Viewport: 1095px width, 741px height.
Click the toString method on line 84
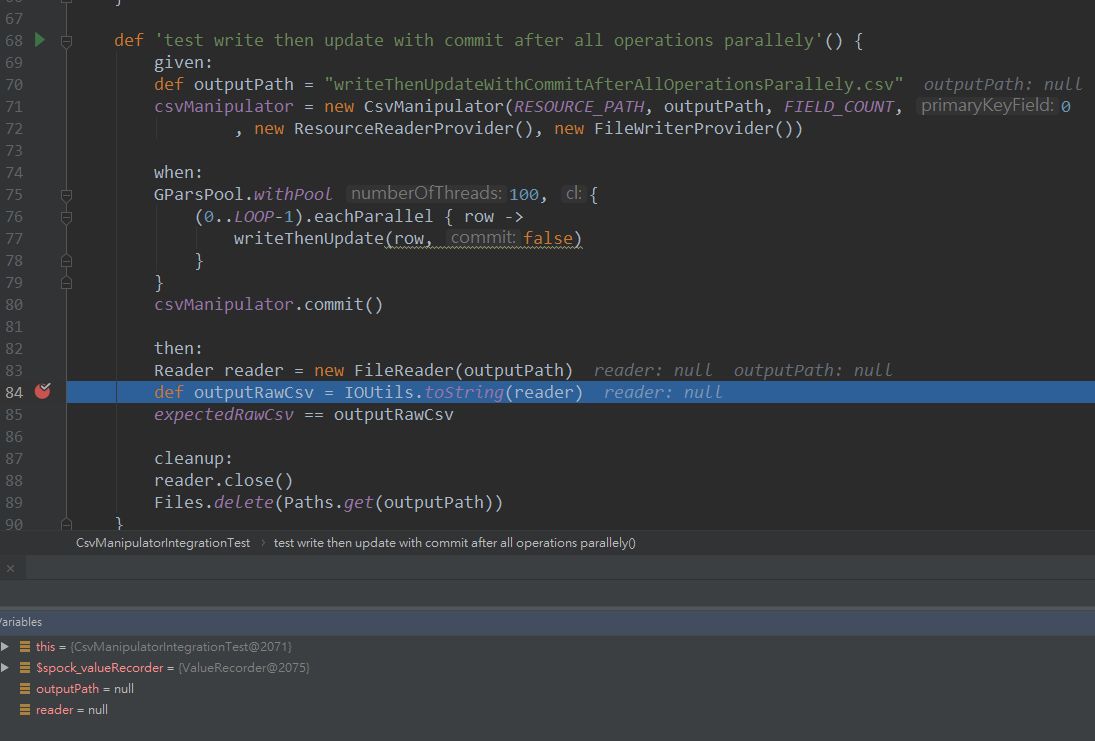[464, 392]
